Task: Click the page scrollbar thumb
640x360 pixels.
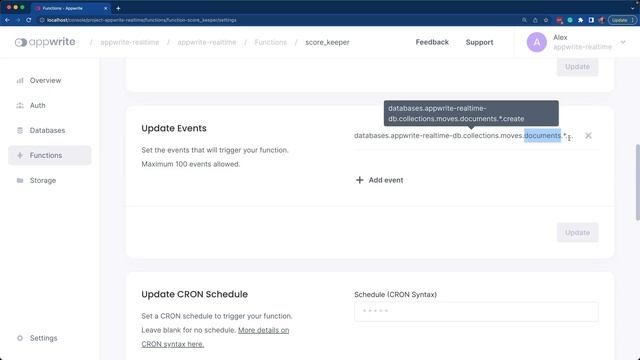Action: (x=637, y=182)
